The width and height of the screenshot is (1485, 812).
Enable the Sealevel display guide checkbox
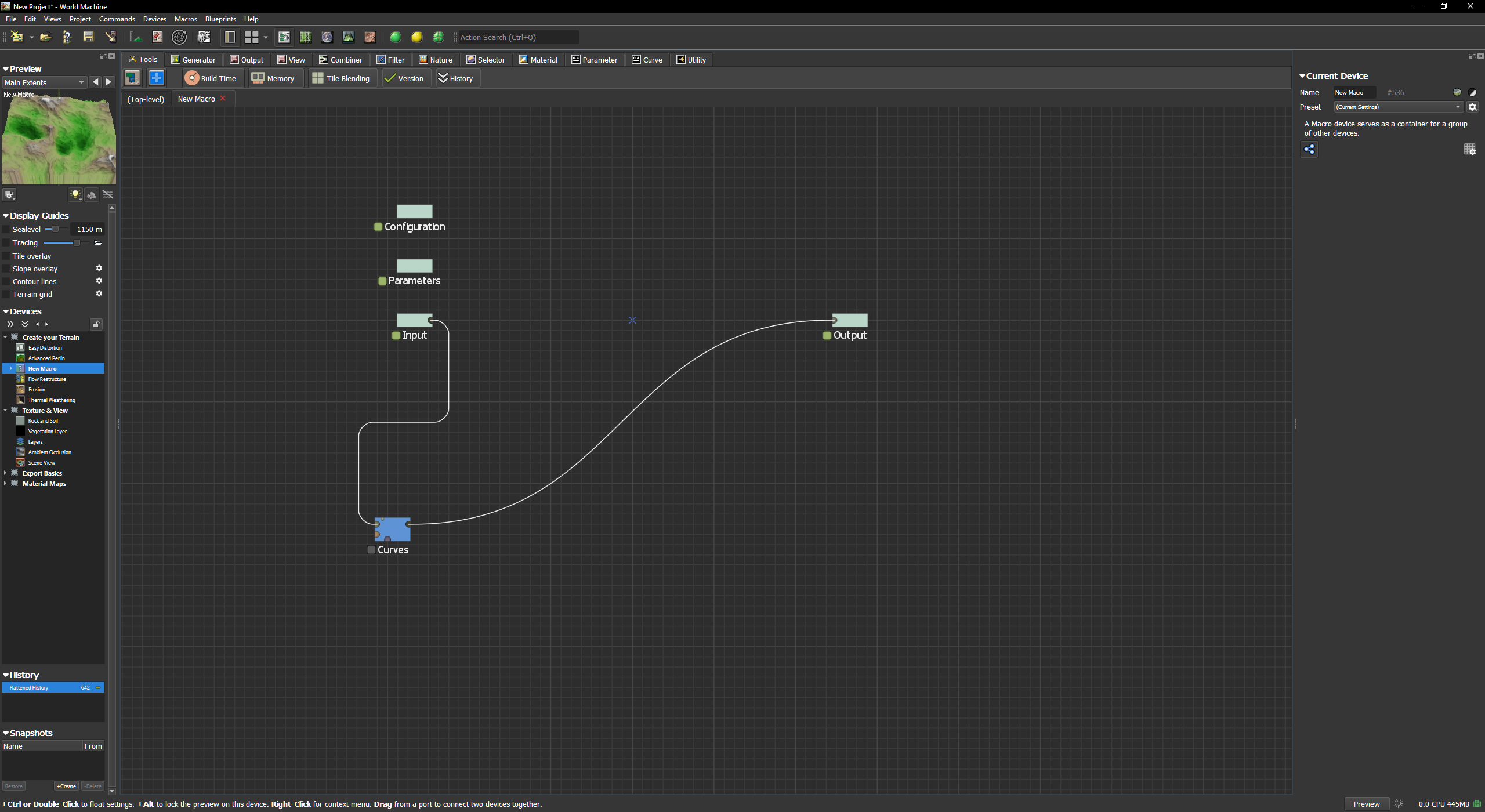pyautogui.click(x=6, y=230)
